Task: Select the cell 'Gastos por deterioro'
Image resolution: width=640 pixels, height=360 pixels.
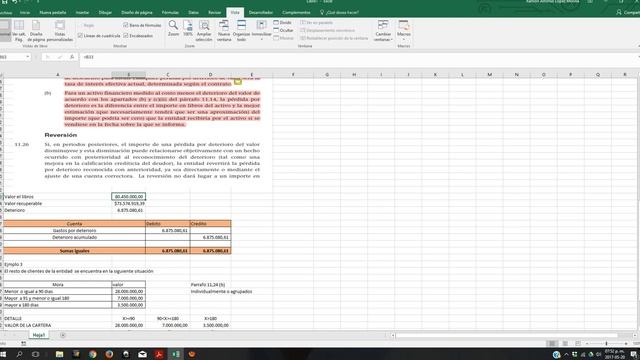Action: tap(74, 231)
